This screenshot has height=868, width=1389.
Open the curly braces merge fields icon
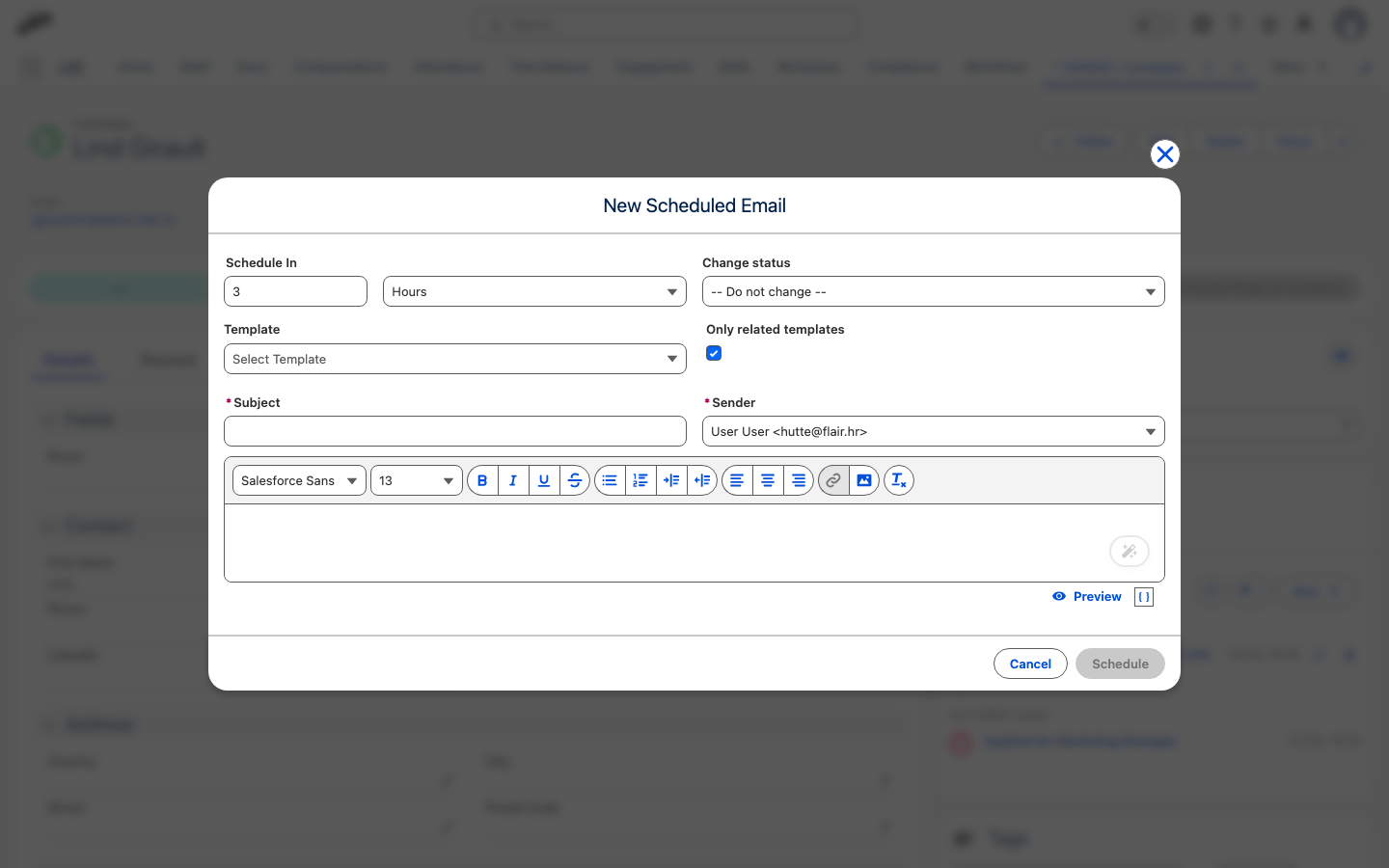pos(1144,597)
